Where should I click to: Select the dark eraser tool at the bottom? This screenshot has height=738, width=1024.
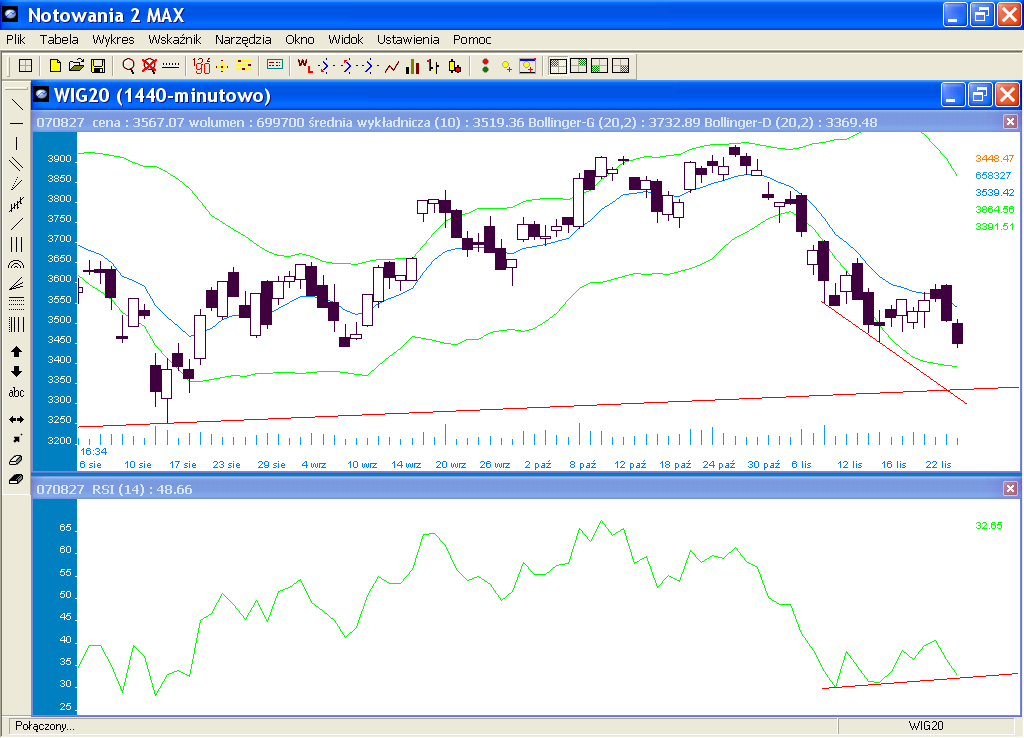(x=16, y=479)
